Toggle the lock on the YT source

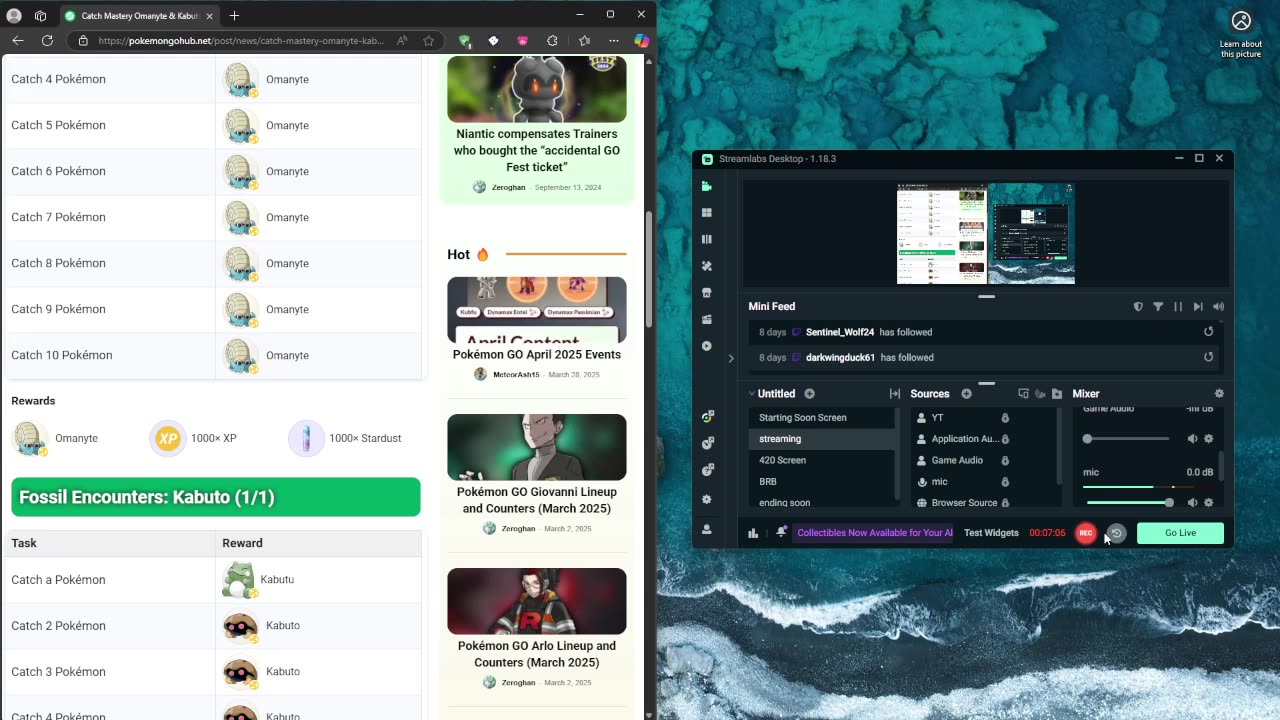pyautogui.click(x=1005, y=418)
